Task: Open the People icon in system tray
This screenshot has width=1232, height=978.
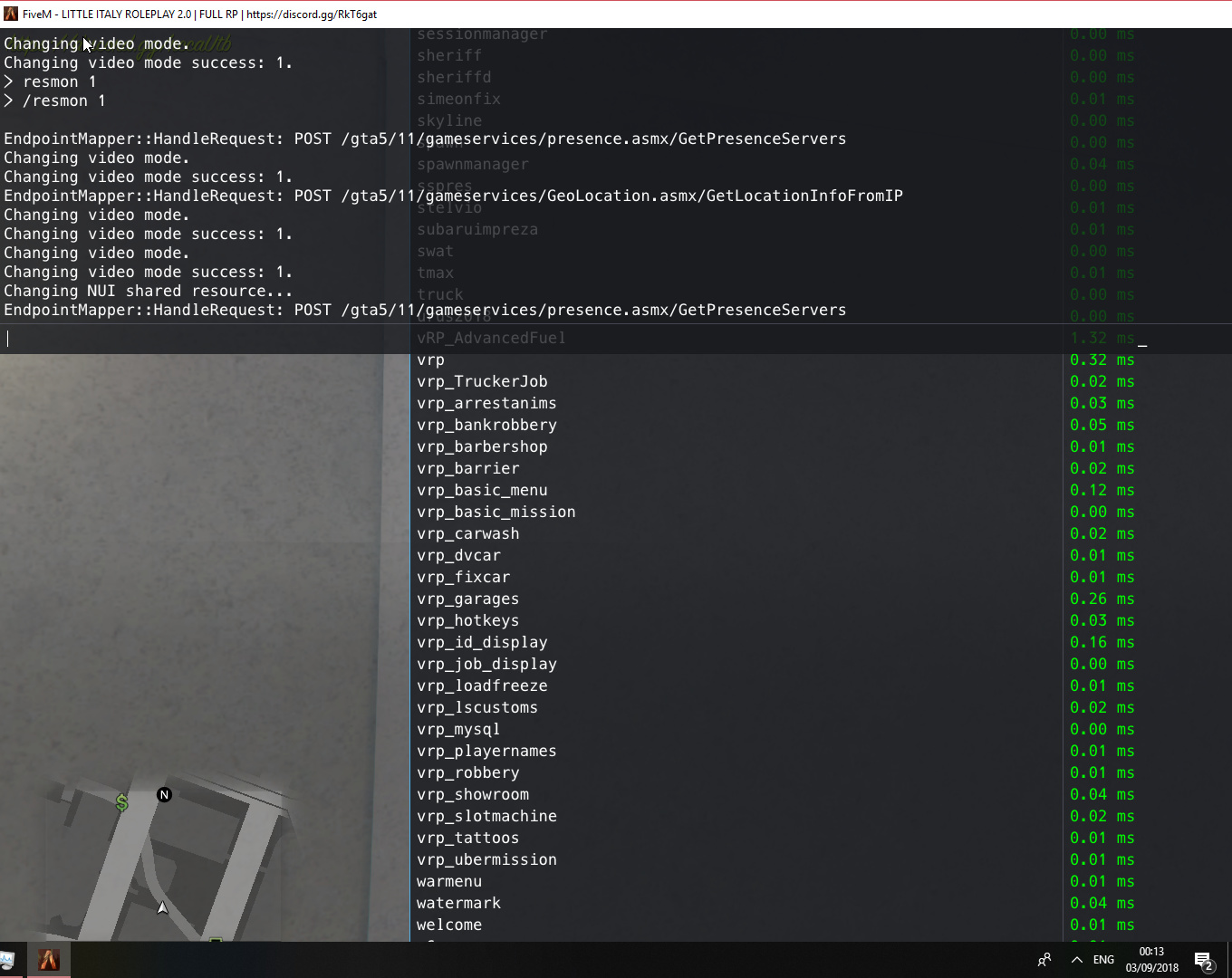Action: [1044, 960]
